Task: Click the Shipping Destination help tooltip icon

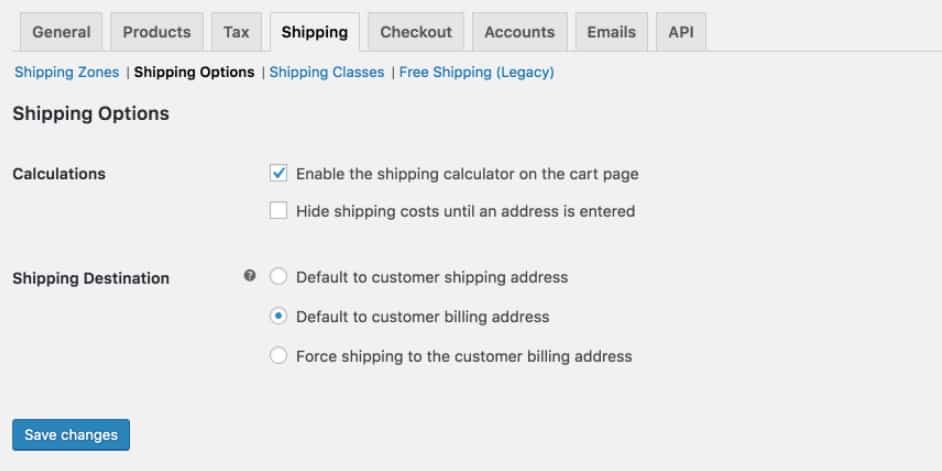Action: (x=250, y=276)
